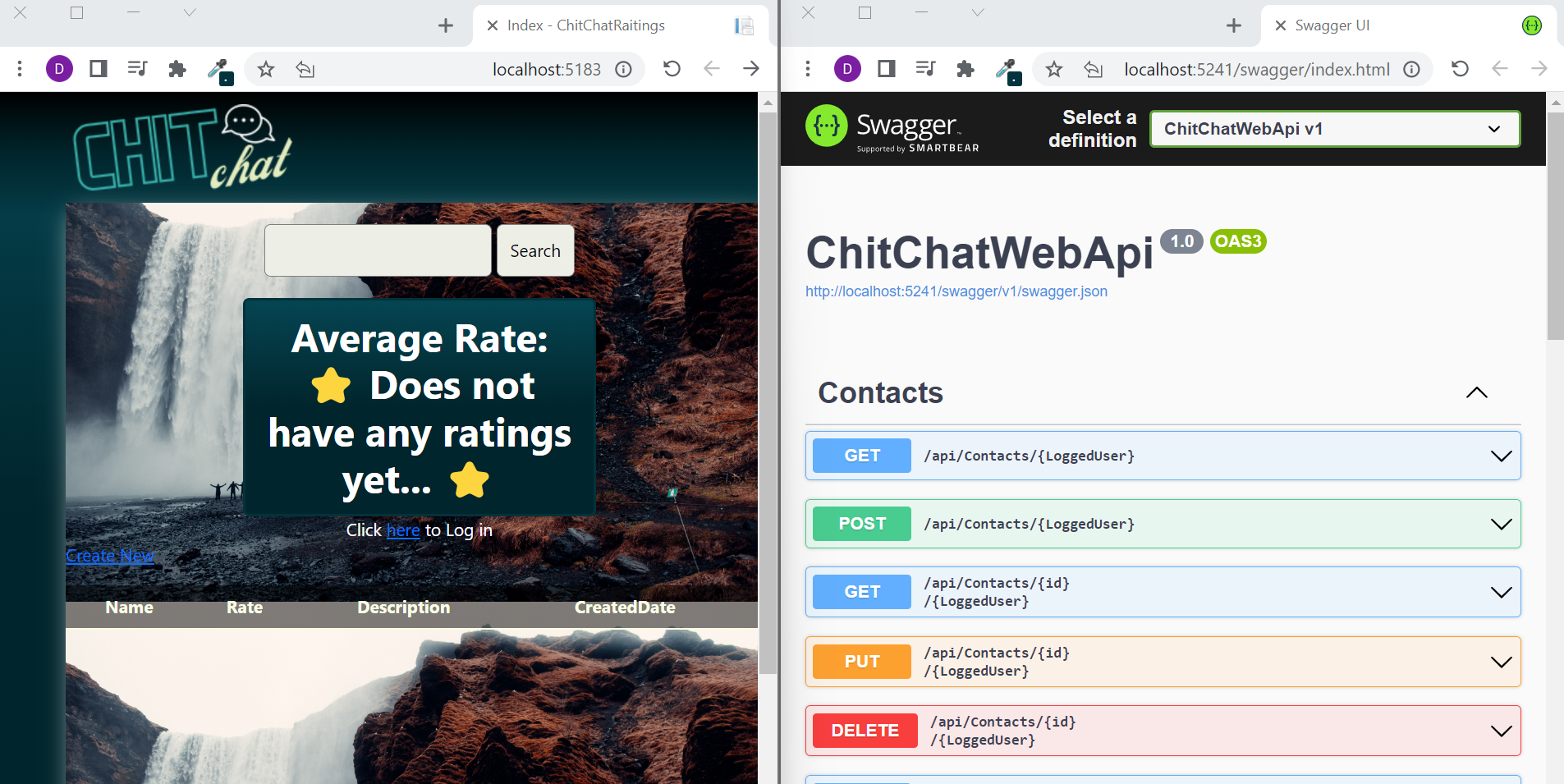
Task: Toggle the side panel icon in the left browser
Action: [99, 69]
